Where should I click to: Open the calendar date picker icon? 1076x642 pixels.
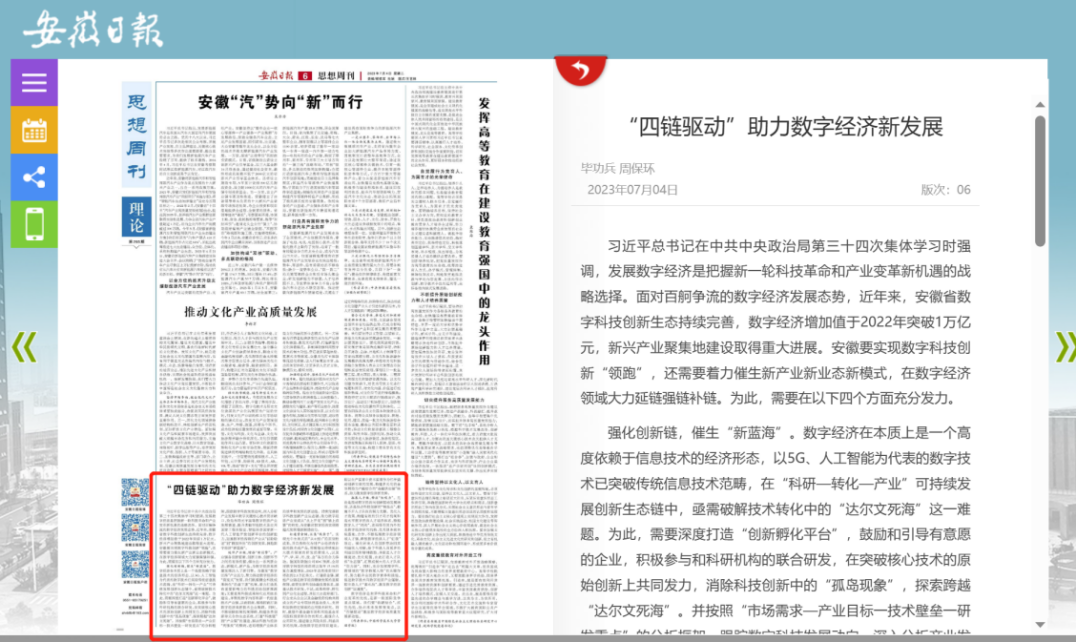(x=34, y=129)
